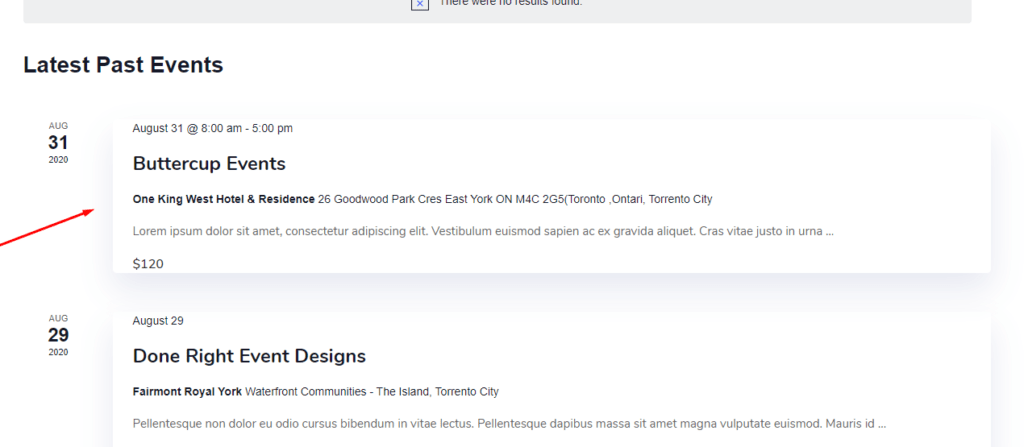Image resolution: width=1024 pixels, height=447 pixels.
Task: Click 'Waterfront Communities - The Island' address text
Action: point(337,392)
